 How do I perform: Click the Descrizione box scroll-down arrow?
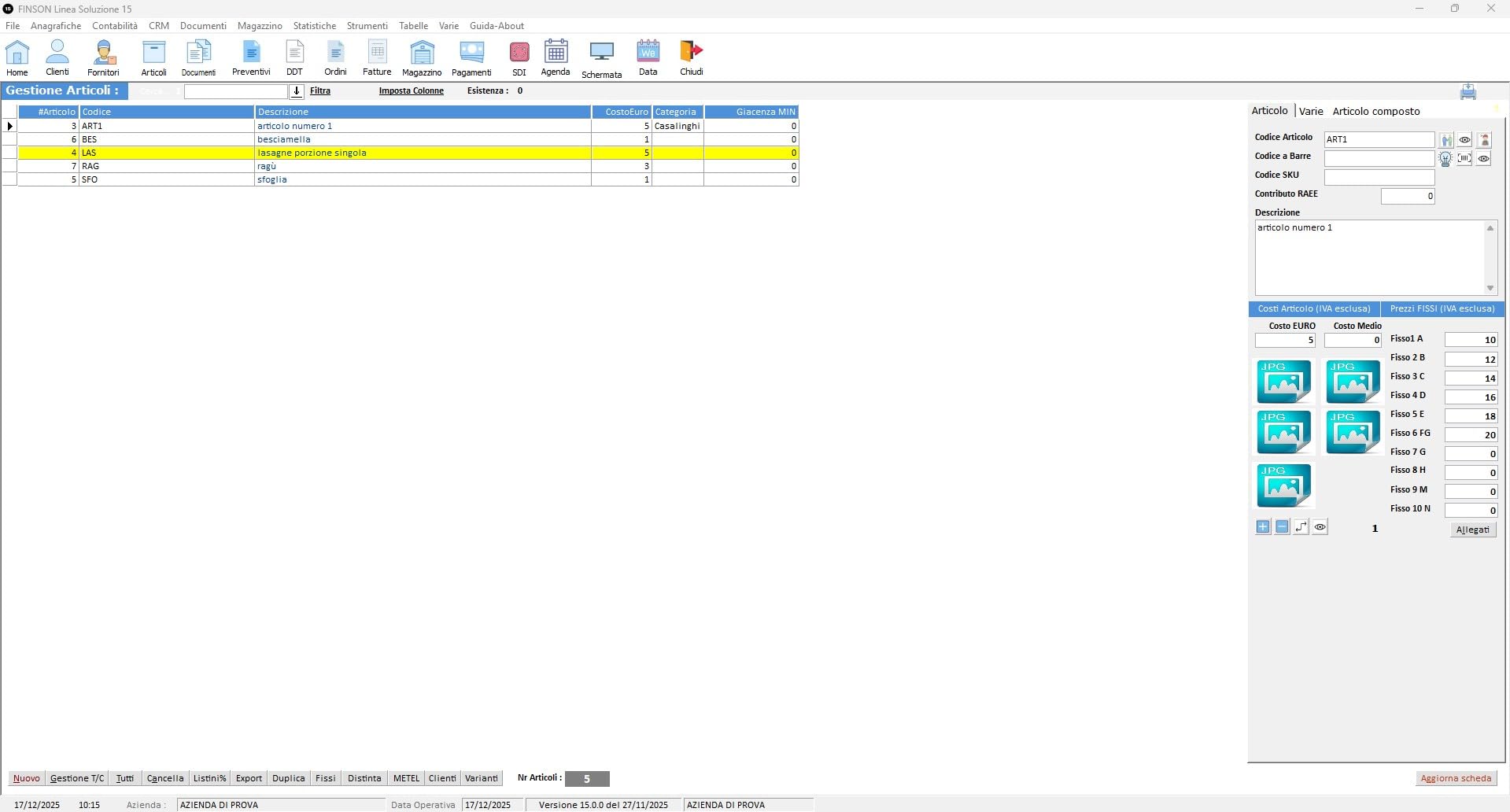coord(1490,288)
